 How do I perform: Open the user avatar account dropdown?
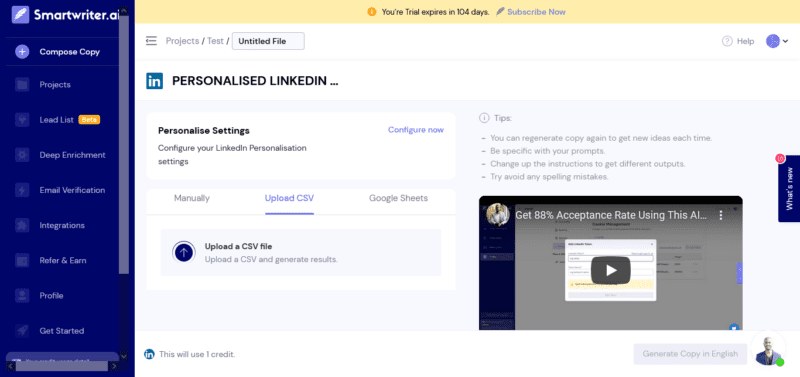[777, 41]
